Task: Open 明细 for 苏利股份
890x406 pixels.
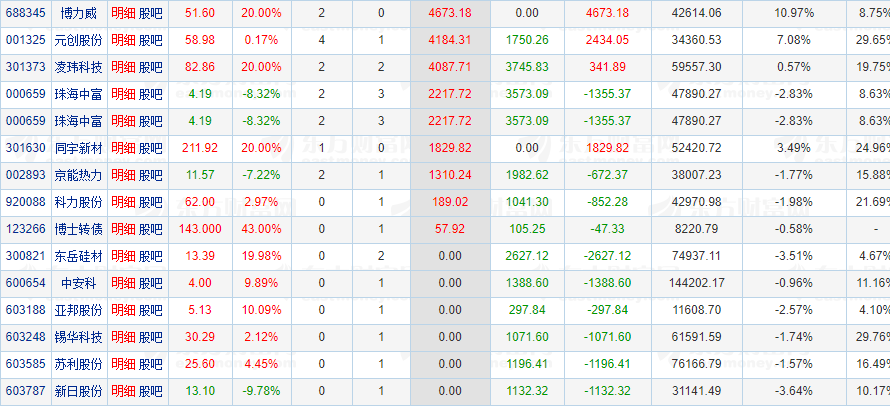Action: click(x=123, y=364)
